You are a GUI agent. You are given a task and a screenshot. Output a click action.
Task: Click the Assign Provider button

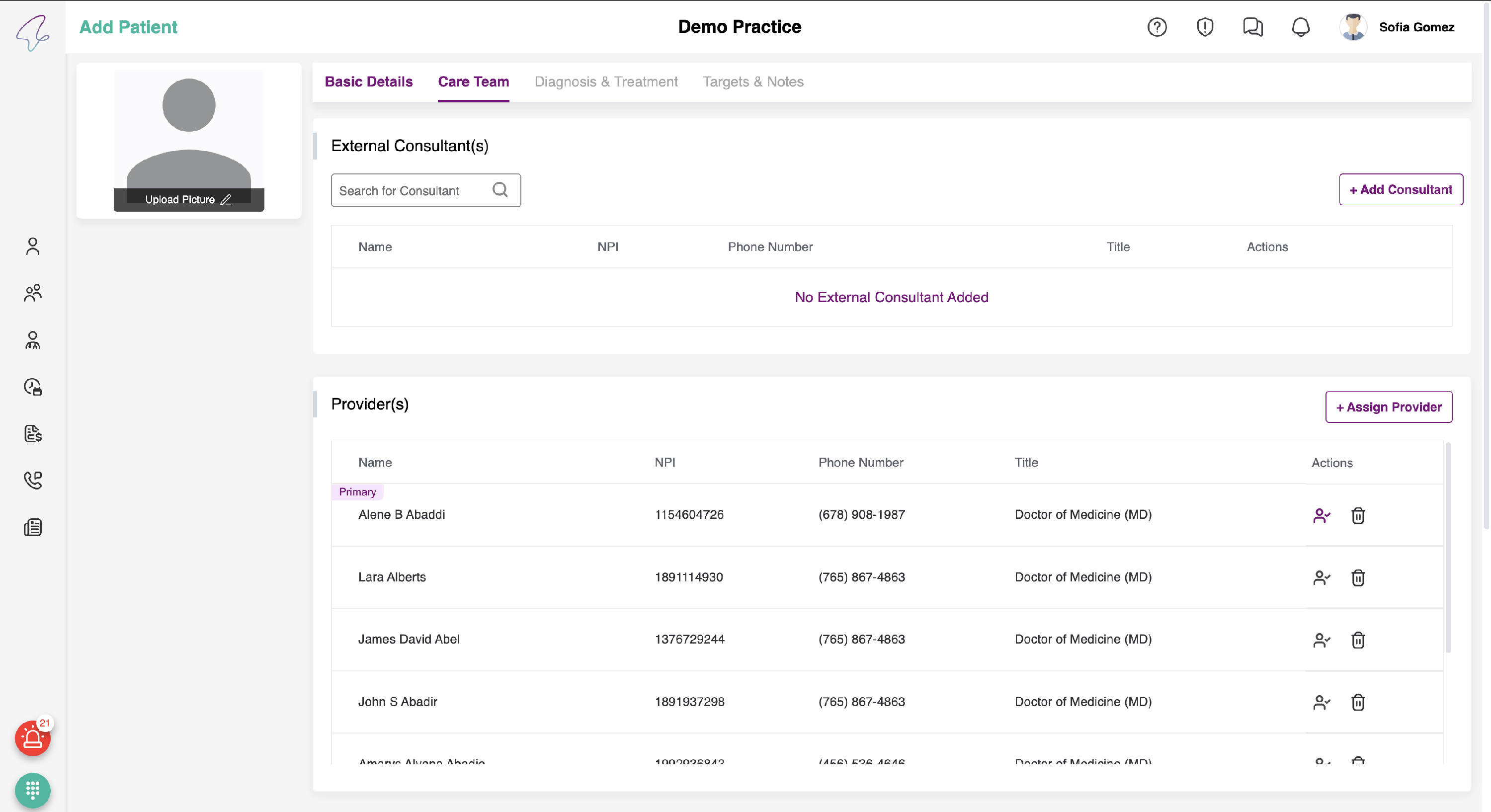click(x=1389, y=407)
